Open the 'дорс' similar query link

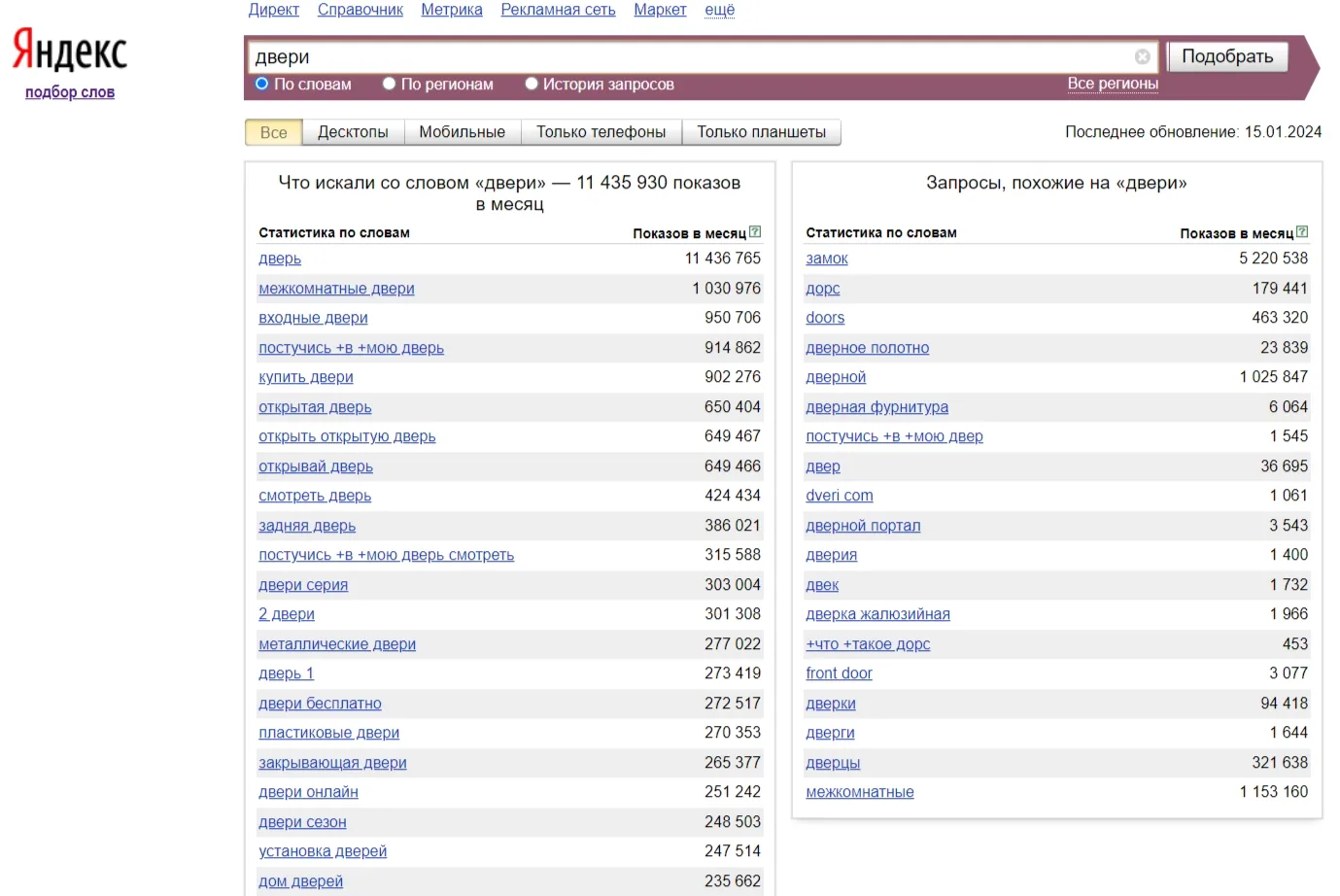pos(823,289)
